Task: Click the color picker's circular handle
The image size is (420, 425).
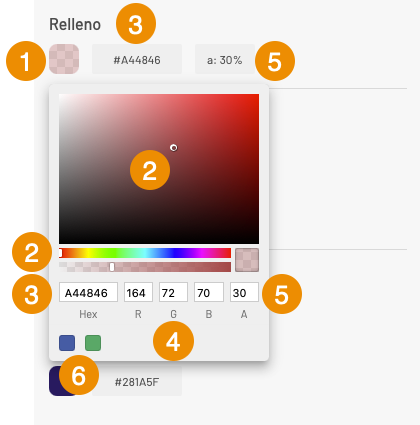Action: (174, 148)
